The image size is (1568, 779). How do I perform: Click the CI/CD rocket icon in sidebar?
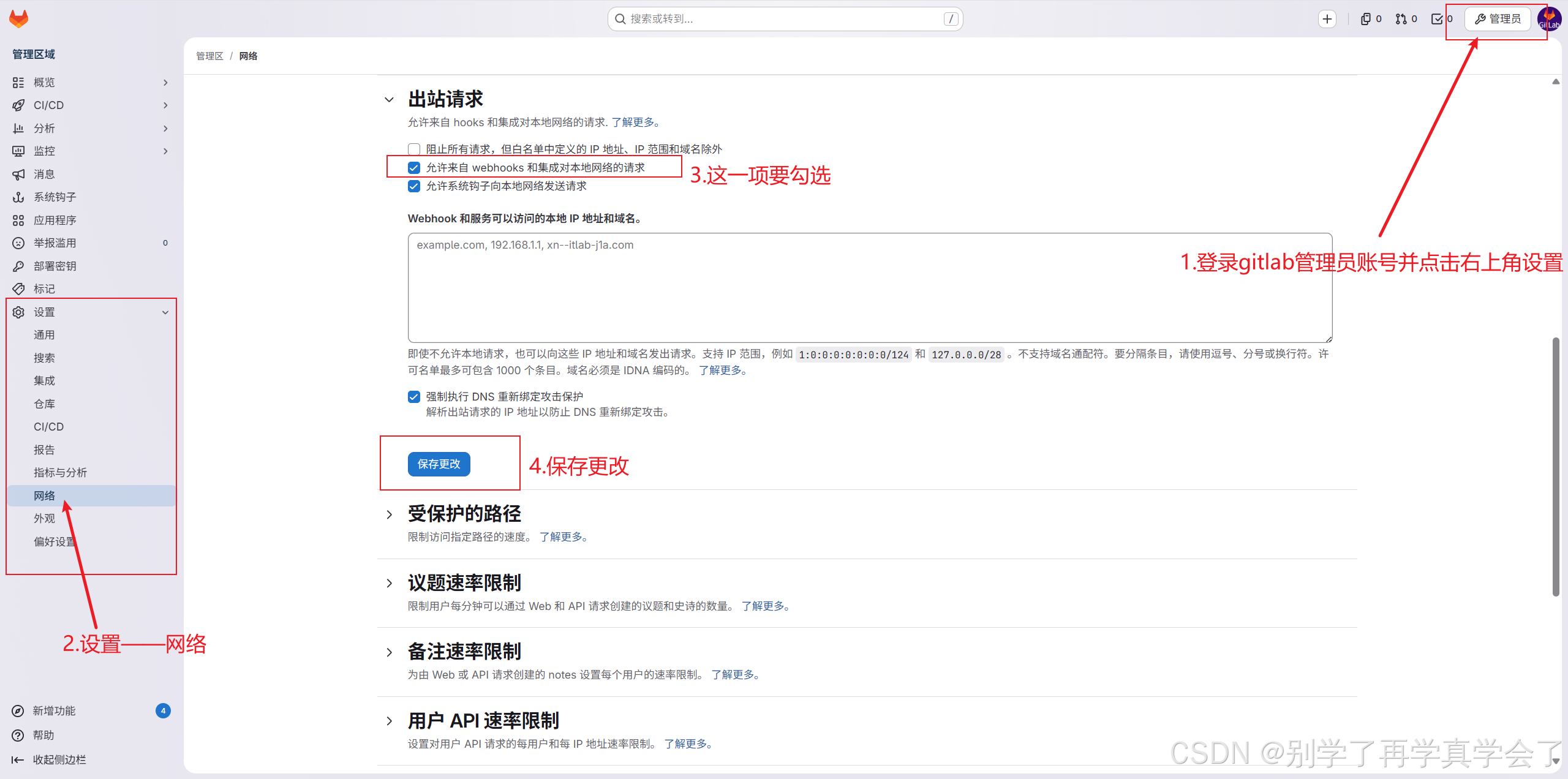pos(19,105)
